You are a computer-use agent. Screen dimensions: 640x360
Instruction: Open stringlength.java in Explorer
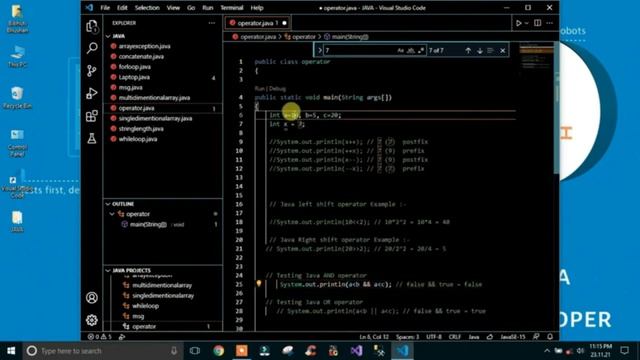tap(141, 129)
